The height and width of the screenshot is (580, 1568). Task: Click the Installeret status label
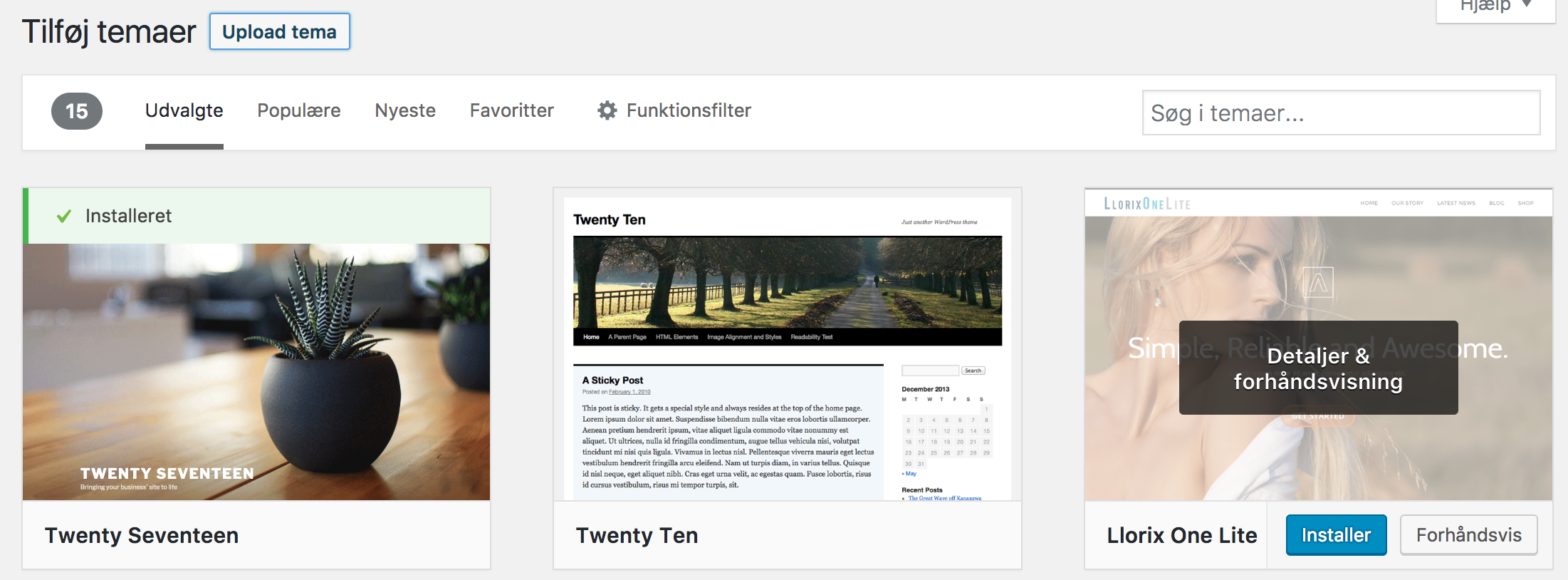click(128, 216)
